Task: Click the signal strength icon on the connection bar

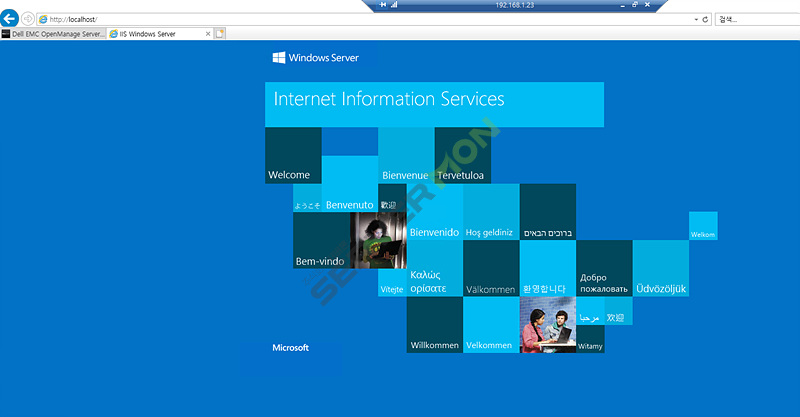Action: tap(394, 5)
